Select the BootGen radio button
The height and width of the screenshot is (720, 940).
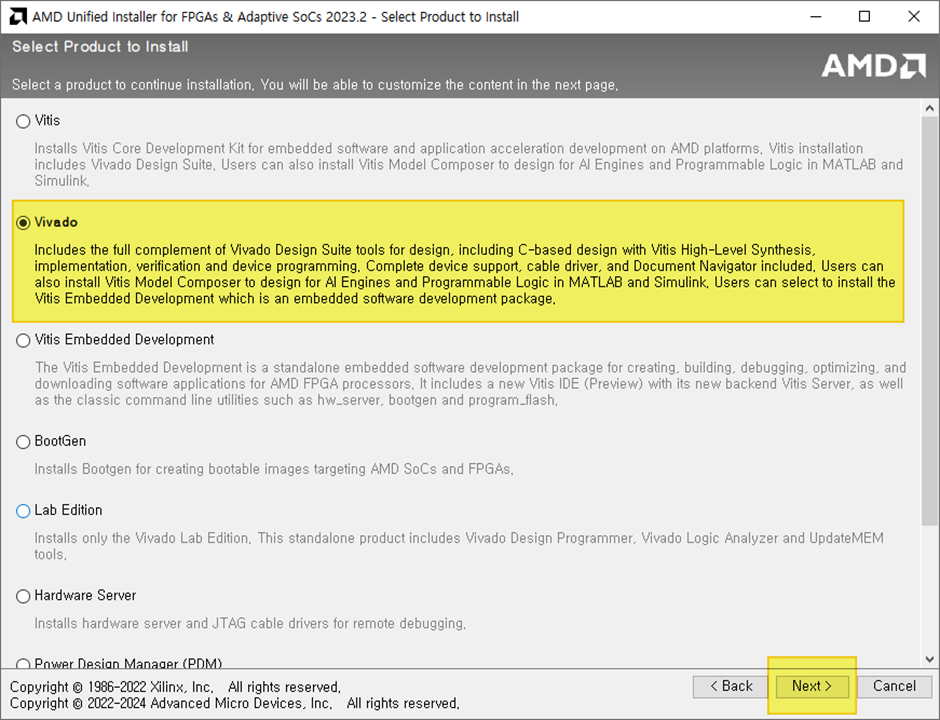tap(23, 442)
